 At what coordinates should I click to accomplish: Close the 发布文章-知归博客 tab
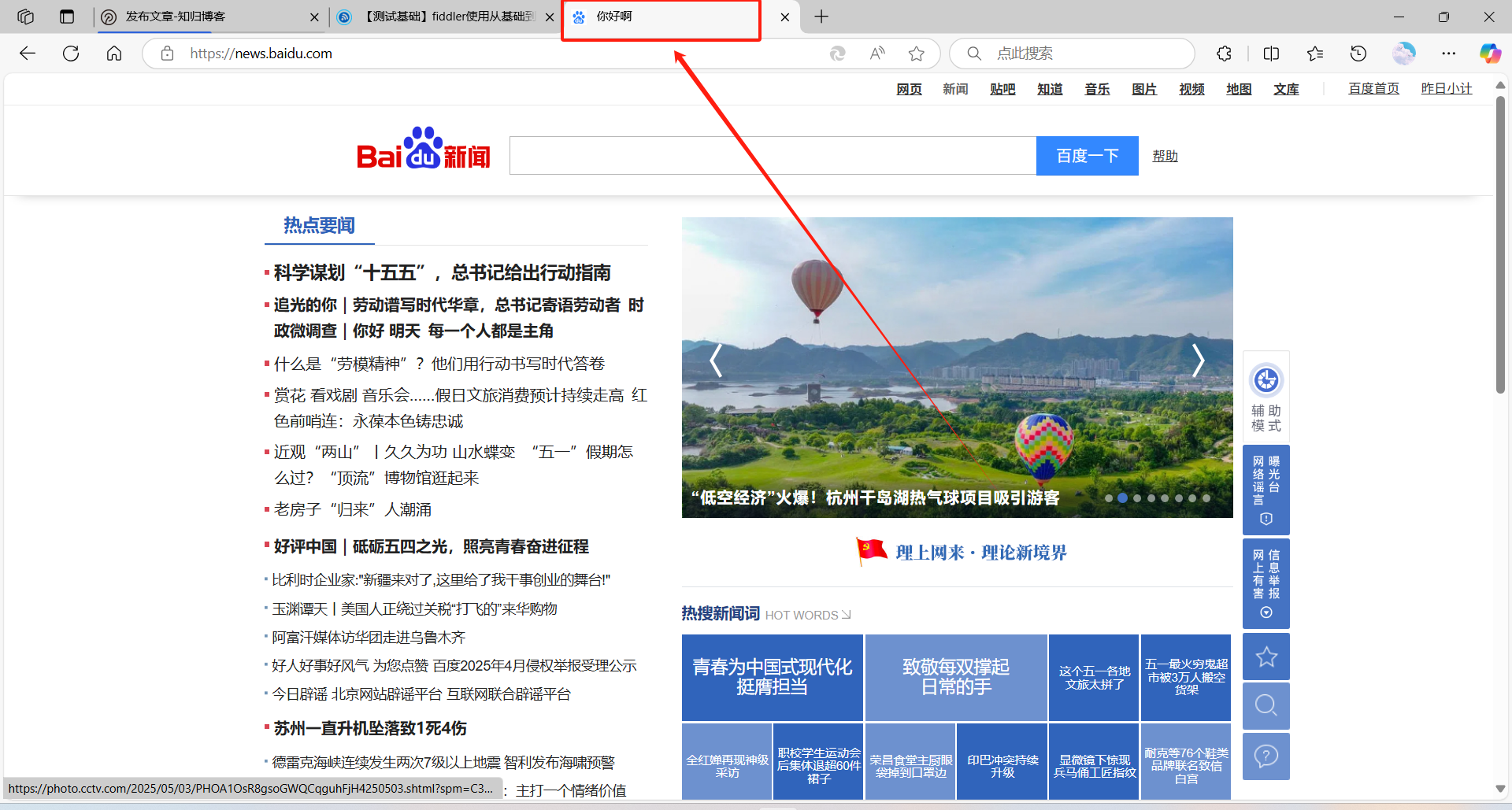tap(314, 17)
